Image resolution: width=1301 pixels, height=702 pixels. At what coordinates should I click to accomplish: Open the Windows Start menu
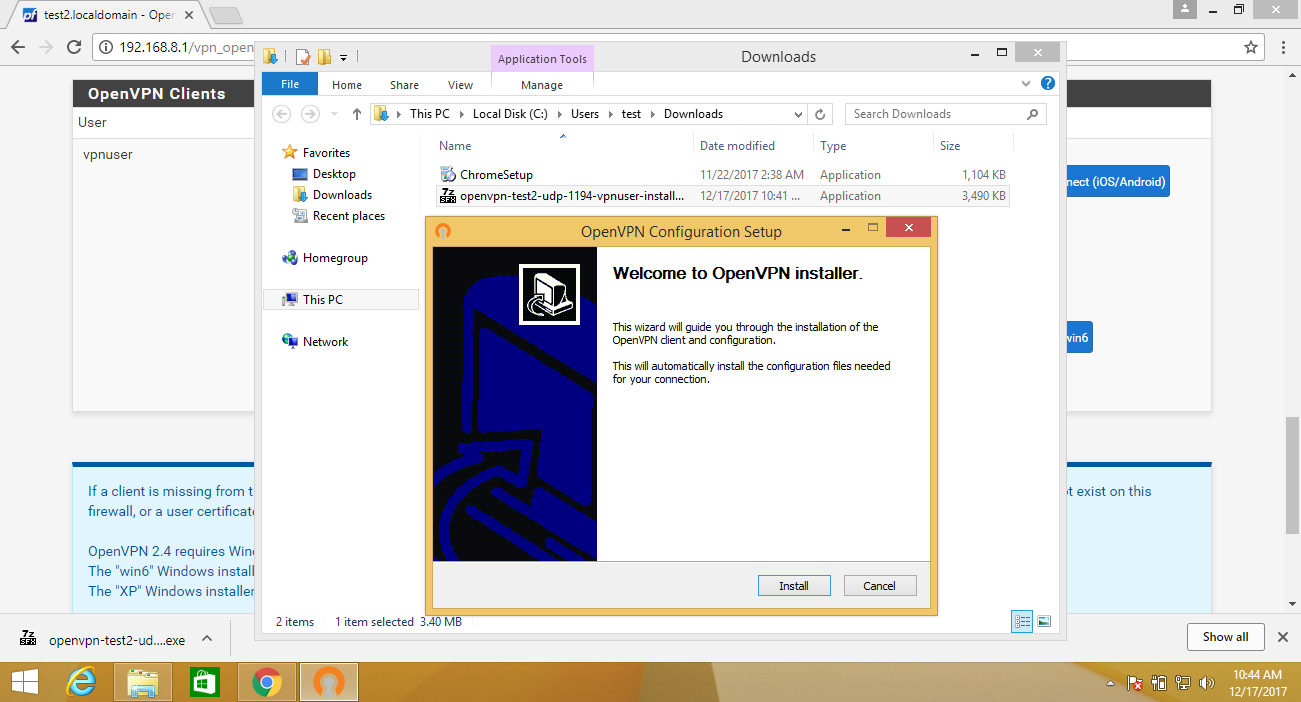[x=25, y=682]
